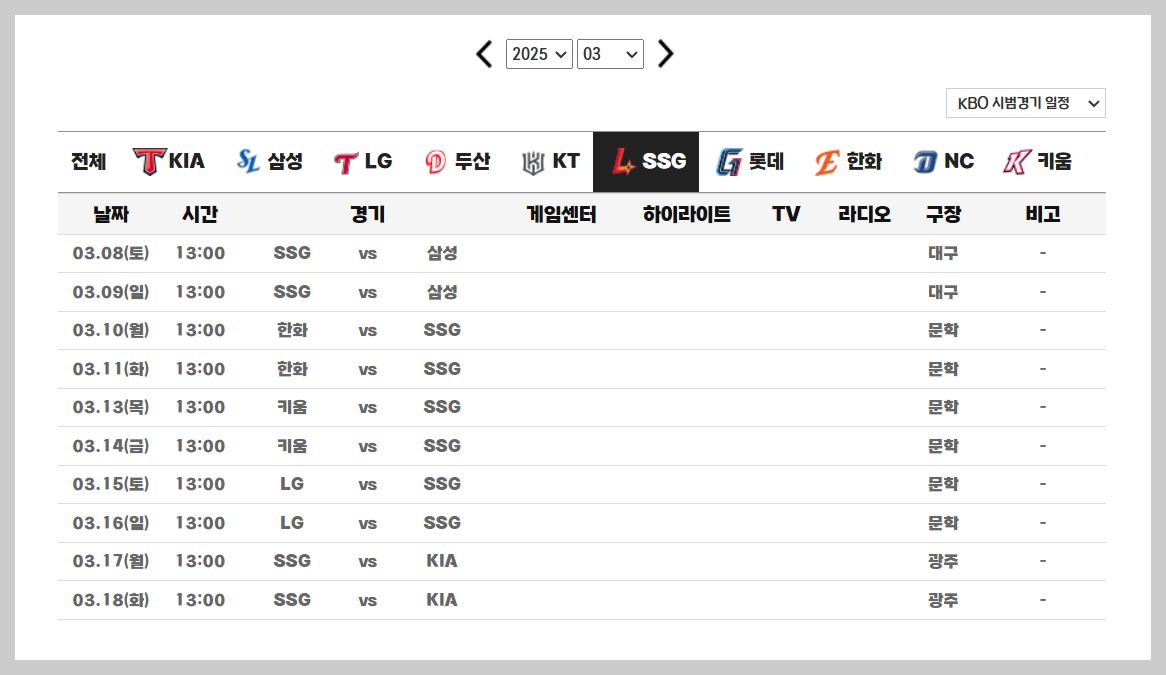Click the 두산 Bears logo icon
The width and height of the screenshot is (1166, 675).
[434, 160]
